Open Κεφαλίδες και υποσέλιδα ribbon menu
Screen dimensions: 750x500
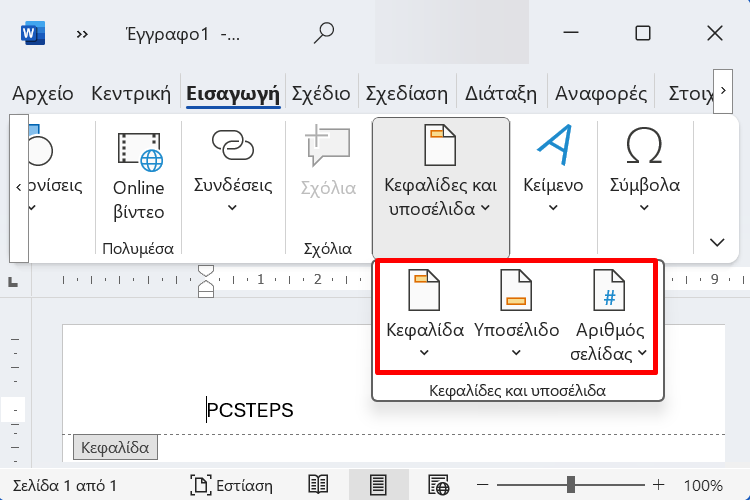[x=441, y=188]
